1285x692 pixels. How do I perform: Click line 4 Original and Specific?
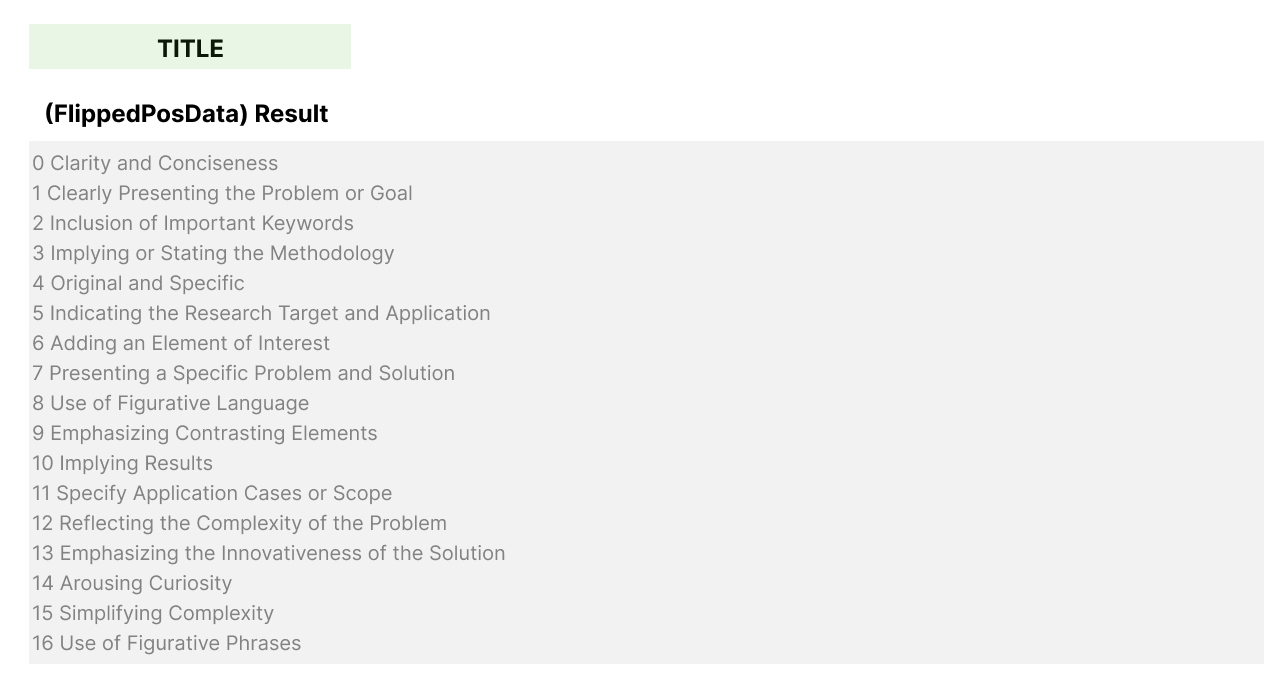[x=138, y=283]
